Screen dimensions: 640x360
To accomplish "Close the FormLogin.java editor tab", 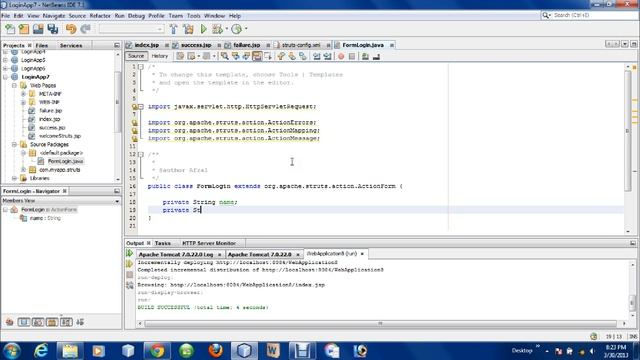I will point(391,45).
